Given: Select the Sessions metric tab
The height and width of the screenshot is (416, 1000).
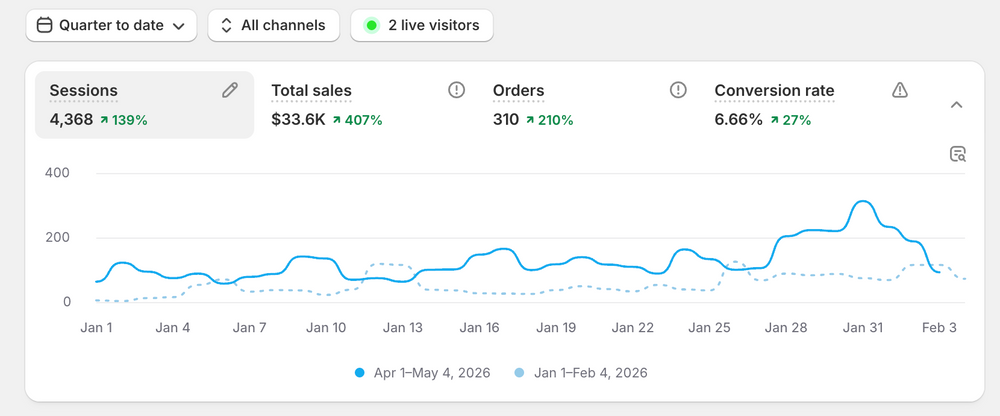Looking at the screenshot, I should point(144,105).
